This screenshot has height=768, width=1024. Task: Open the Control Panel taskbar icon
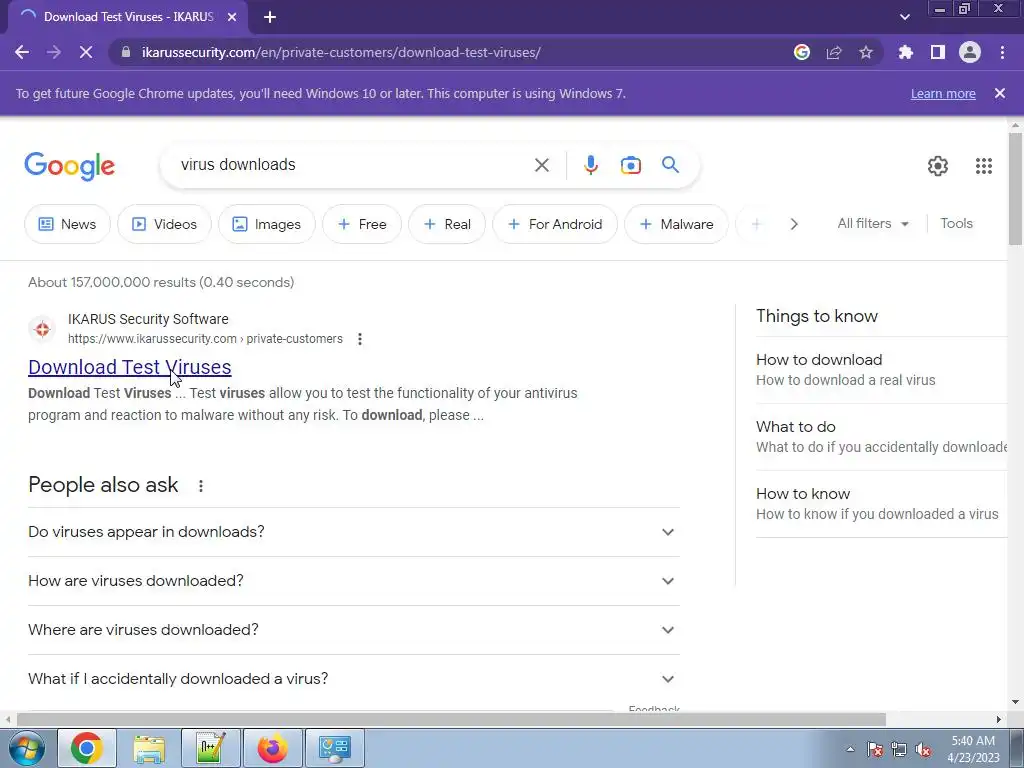point(335,748)
